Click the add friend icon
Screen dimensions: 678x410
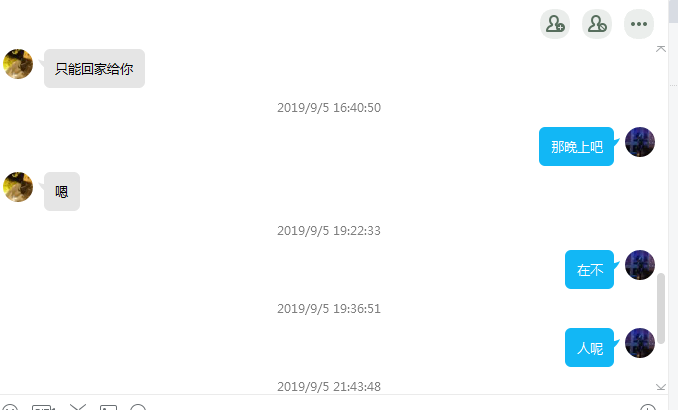(x=555, y=24)
